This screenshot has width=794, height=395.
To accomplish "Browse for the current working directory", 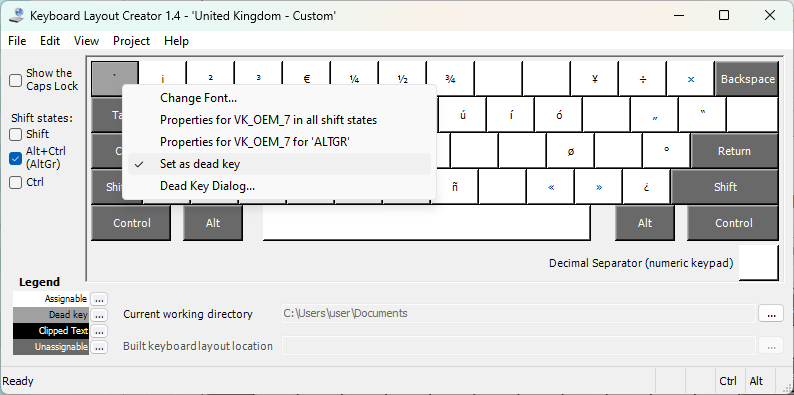I will (x=771, y=314).
